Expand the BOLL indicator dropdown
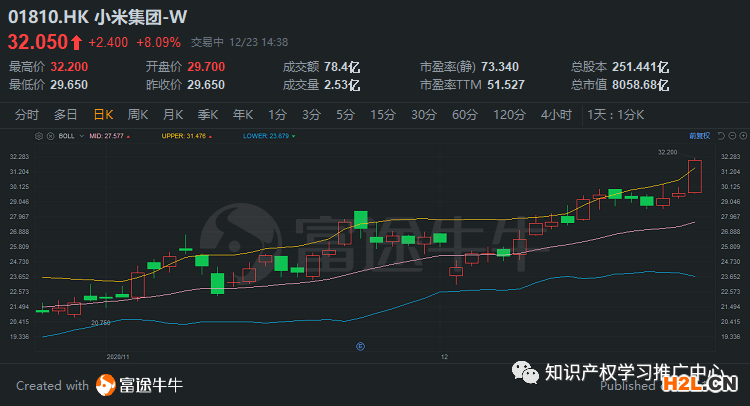 pyautogui.click(x=81, y=136)
